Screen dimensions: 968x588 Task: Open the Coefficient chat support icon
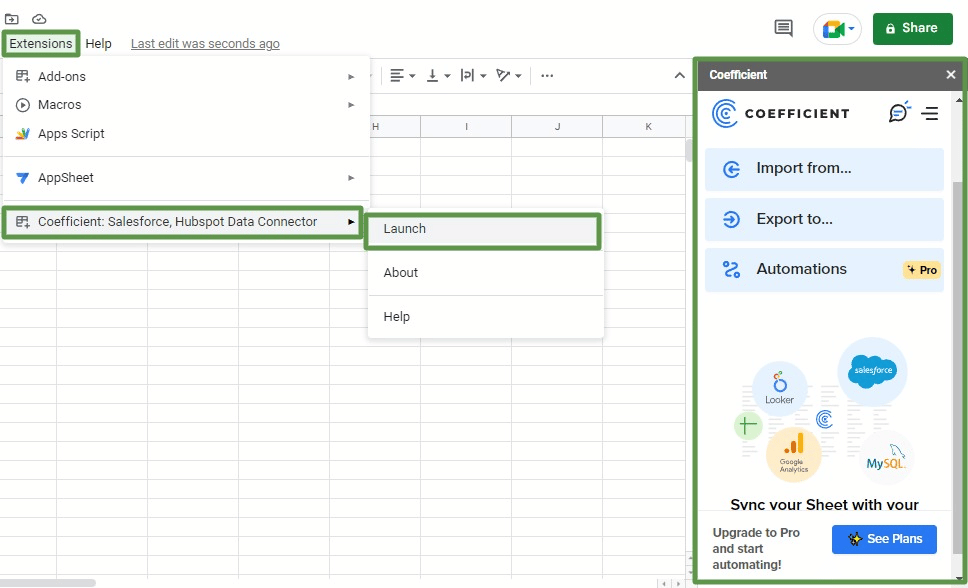coord(899,112)
